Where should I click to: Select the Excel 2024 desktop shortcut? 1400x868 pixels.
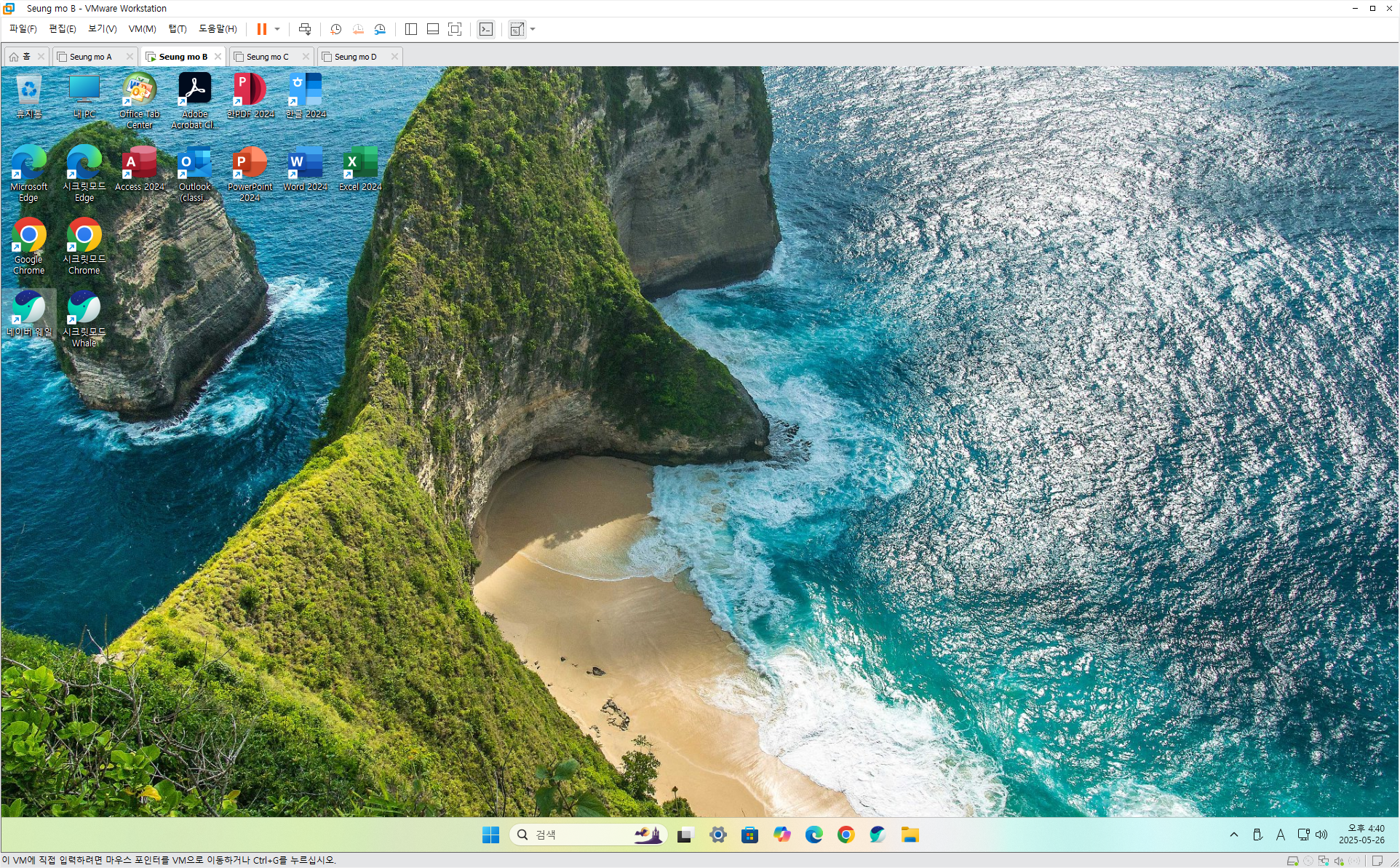[x=360, y=168]
